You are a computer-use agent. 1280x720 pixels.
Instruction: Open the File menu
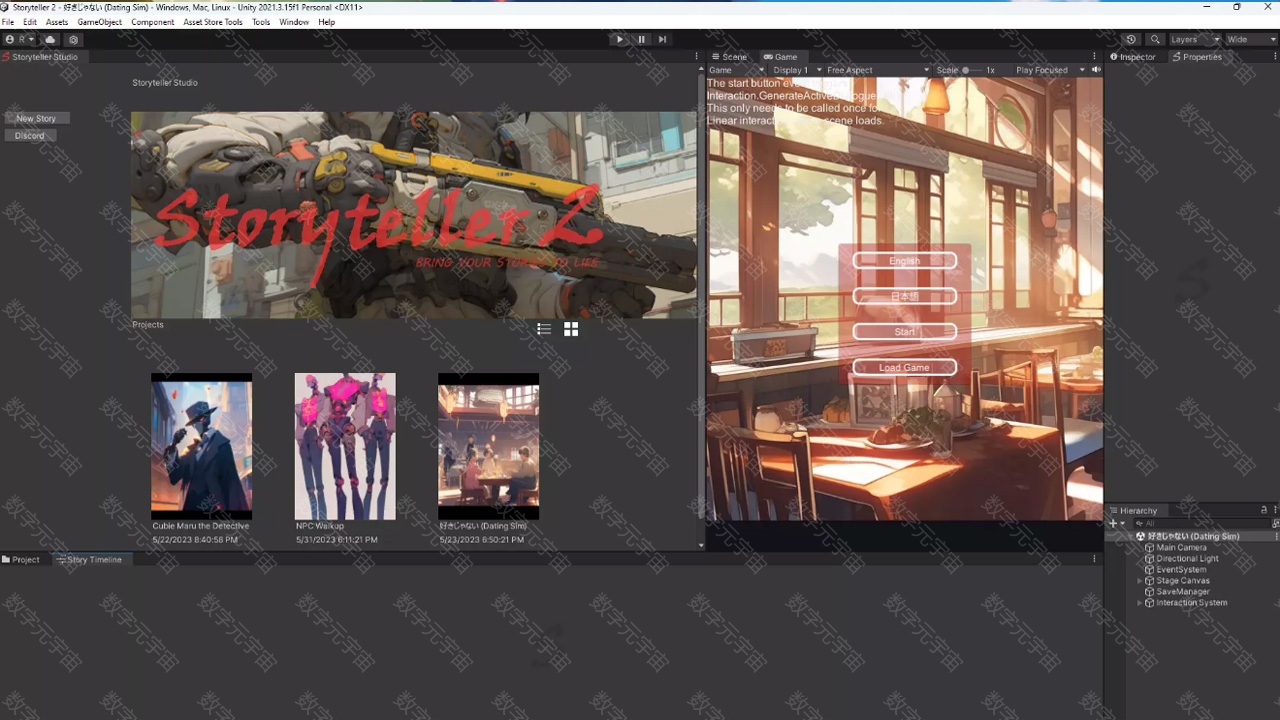[8, 22]
